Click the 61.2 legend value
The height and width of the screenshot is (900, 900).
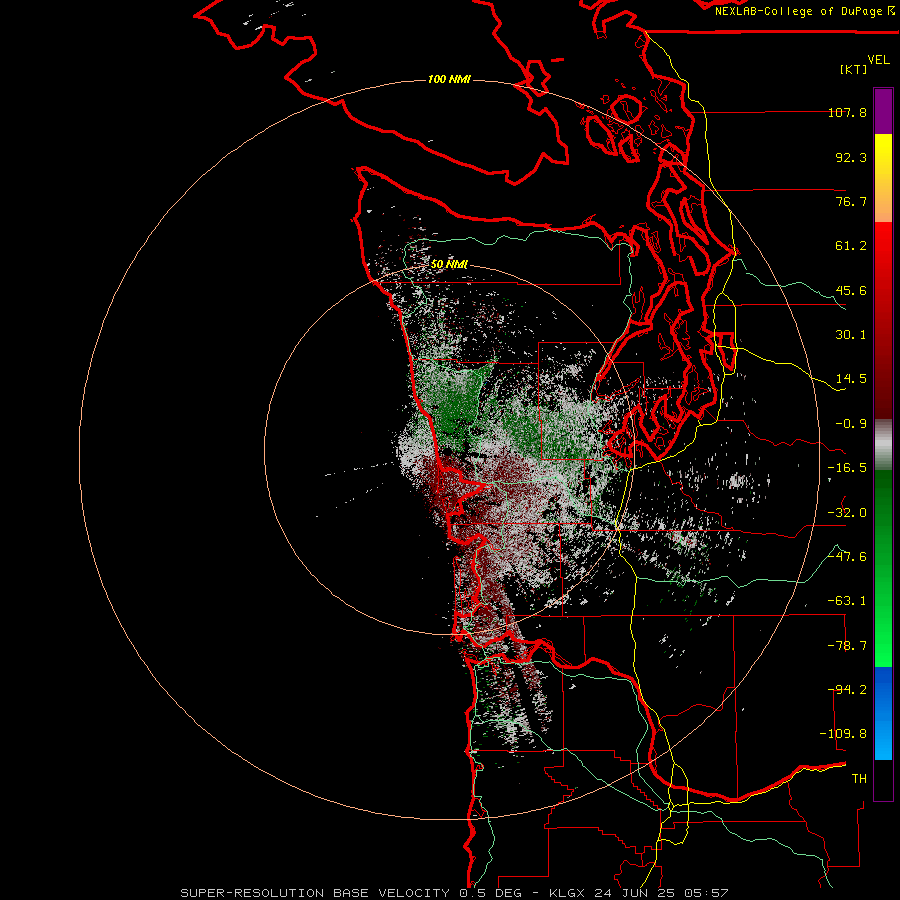point(851,246)
